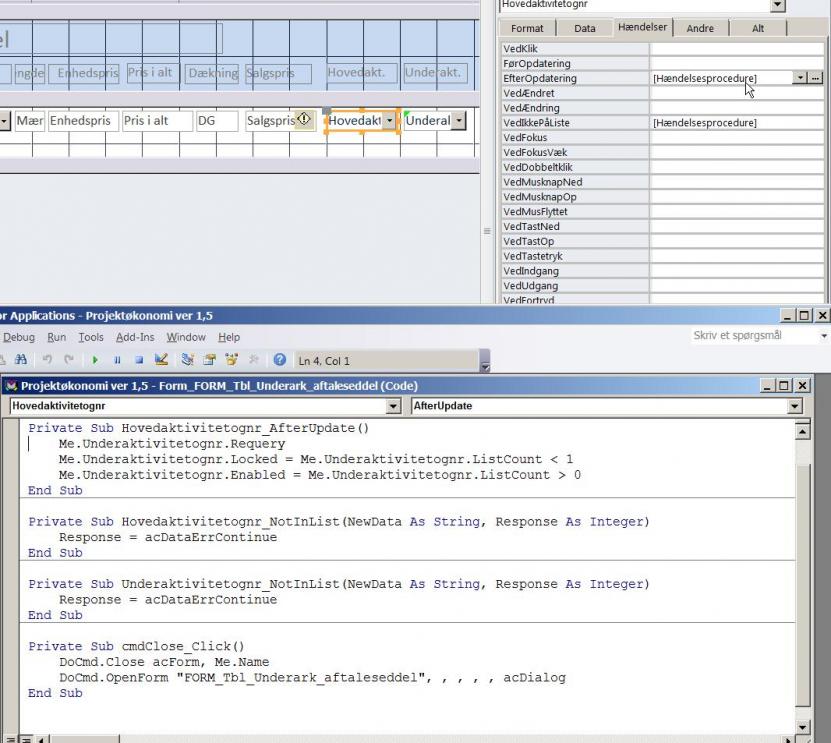
Task: Run the macro with the green play icon
Action: click(96, 360)
